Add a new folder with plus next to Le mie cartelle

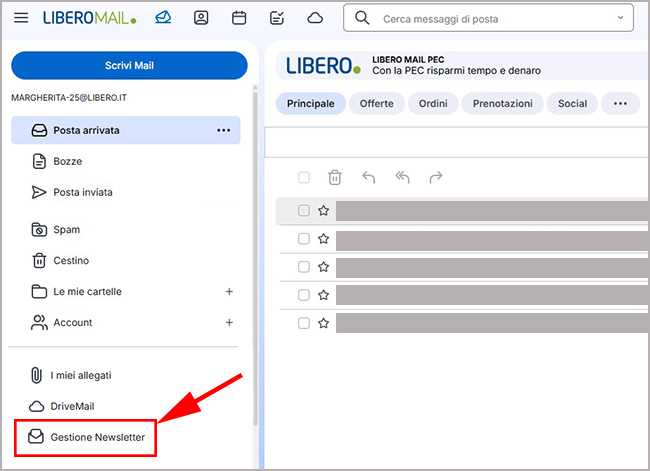click(229, 291)
